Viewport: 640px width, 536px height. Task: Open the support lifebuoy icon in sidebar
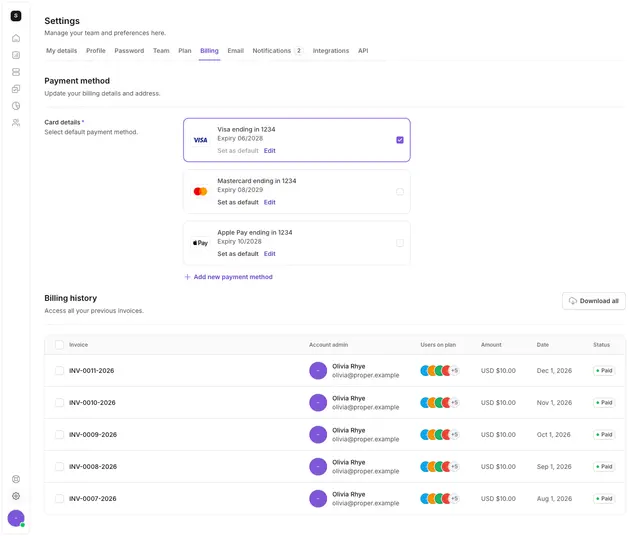[x=16, y=479]
